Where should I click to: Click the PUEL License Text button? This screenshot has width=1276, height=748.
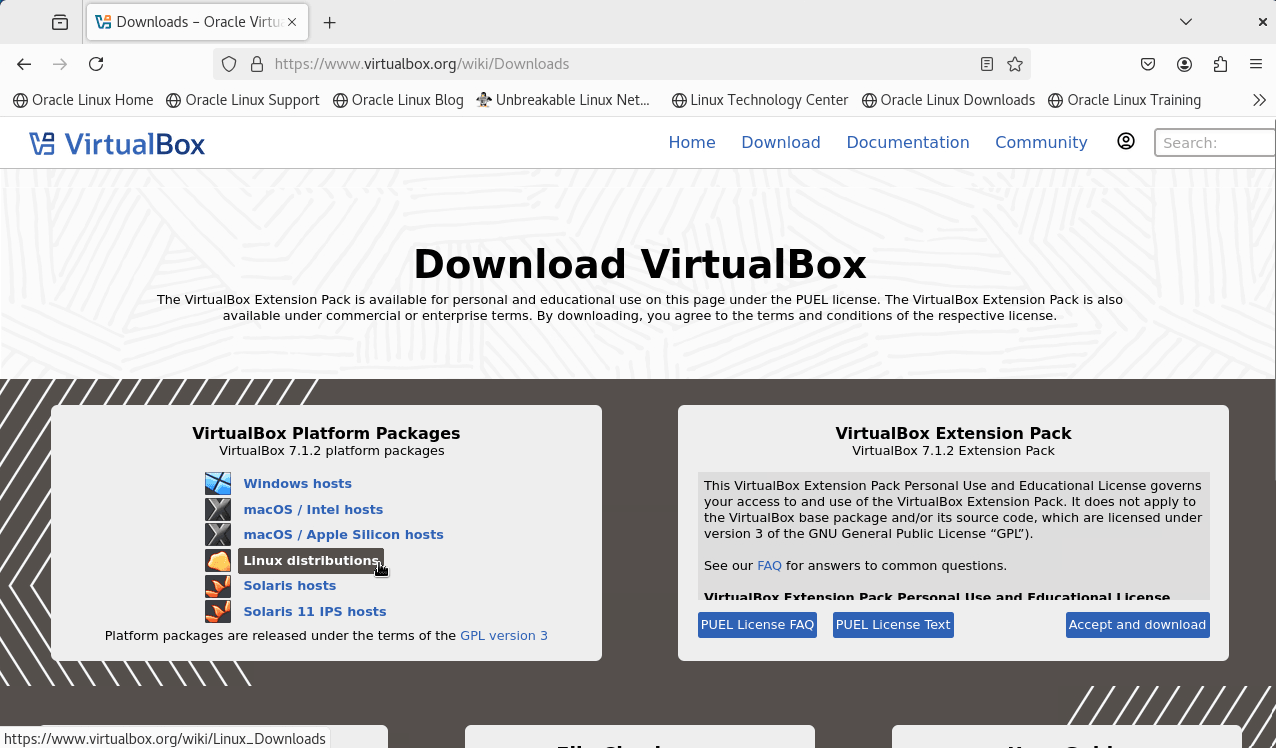click(893, 625)
